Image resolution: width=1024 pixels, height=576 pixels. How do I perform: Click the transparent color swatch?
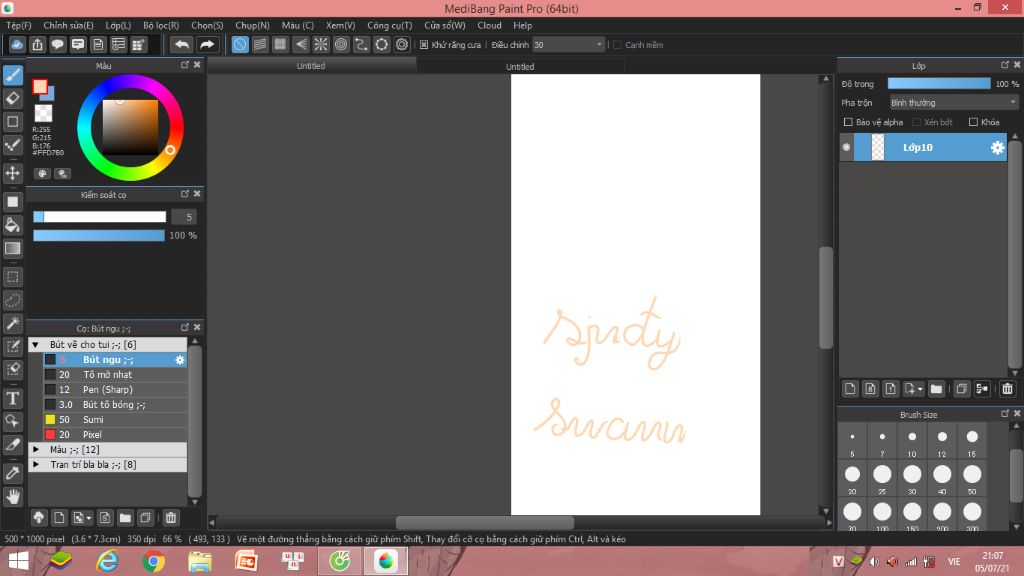click(x=43, y=113)
